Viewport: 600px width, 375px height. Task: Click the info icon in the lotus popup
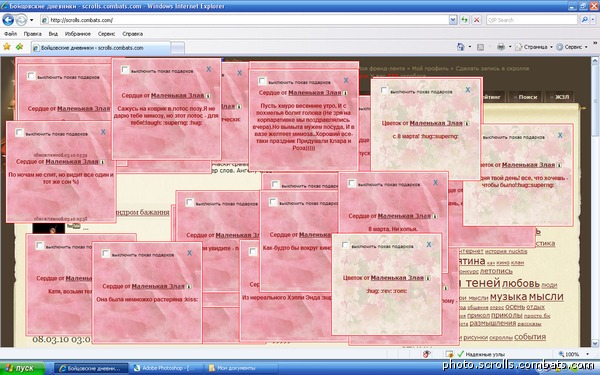208,96
